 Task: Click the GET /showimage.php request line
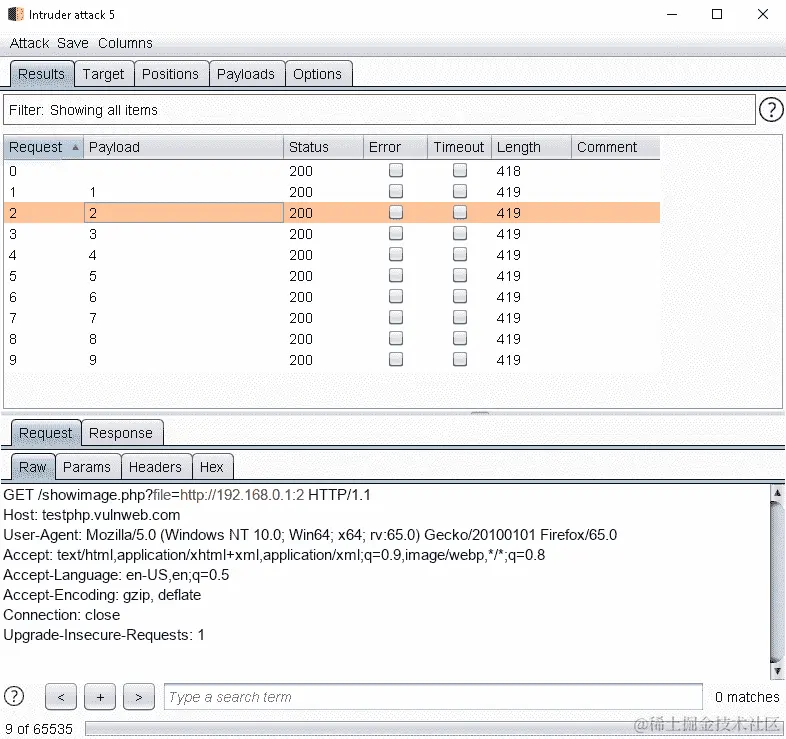(186, 495)
